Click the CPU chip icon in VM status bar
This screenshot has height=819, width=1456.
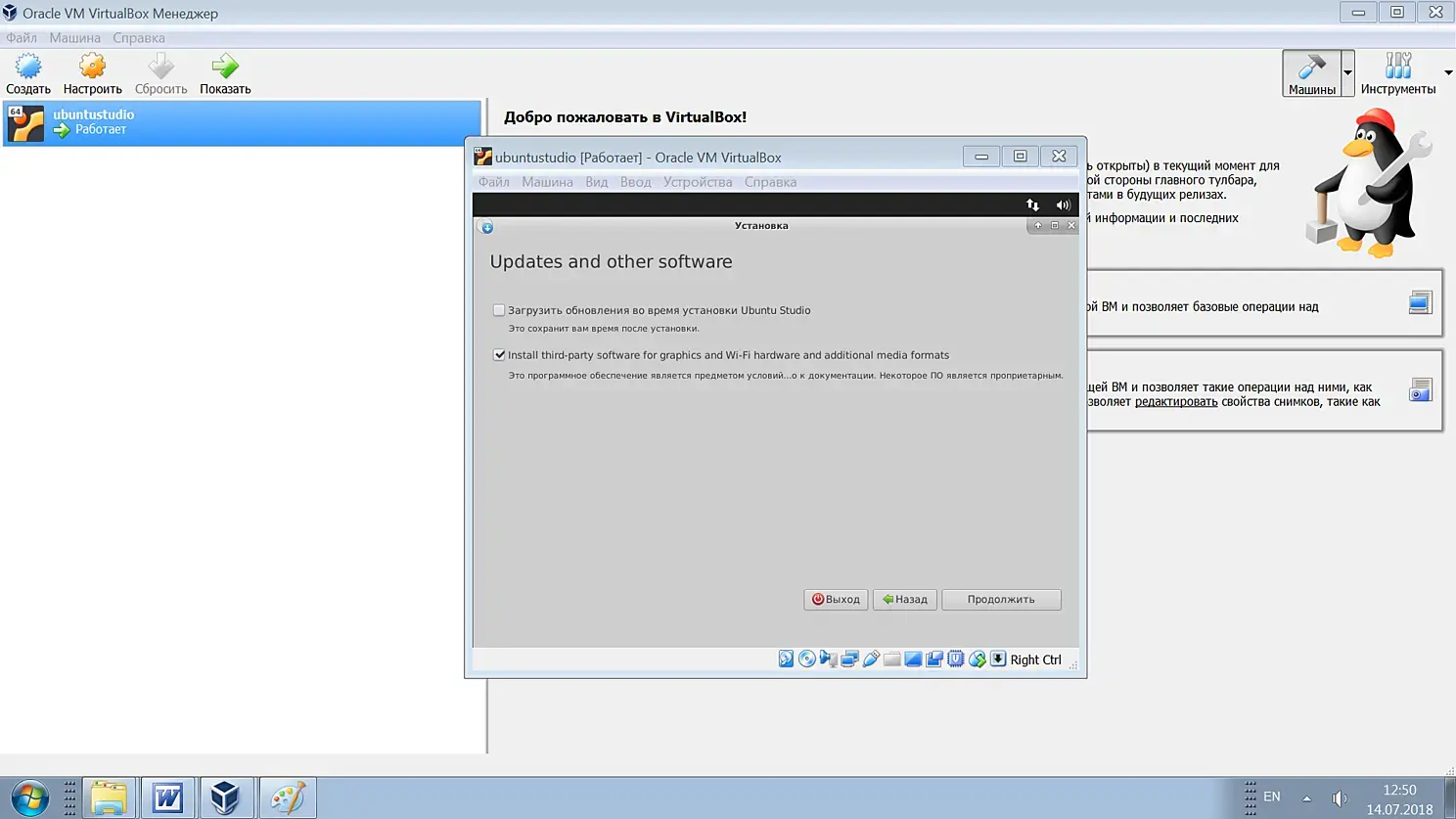(956, 660)
